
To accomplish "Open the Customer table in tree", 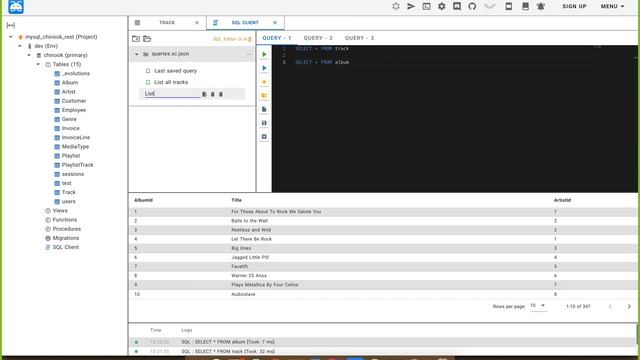I will 74,101.
